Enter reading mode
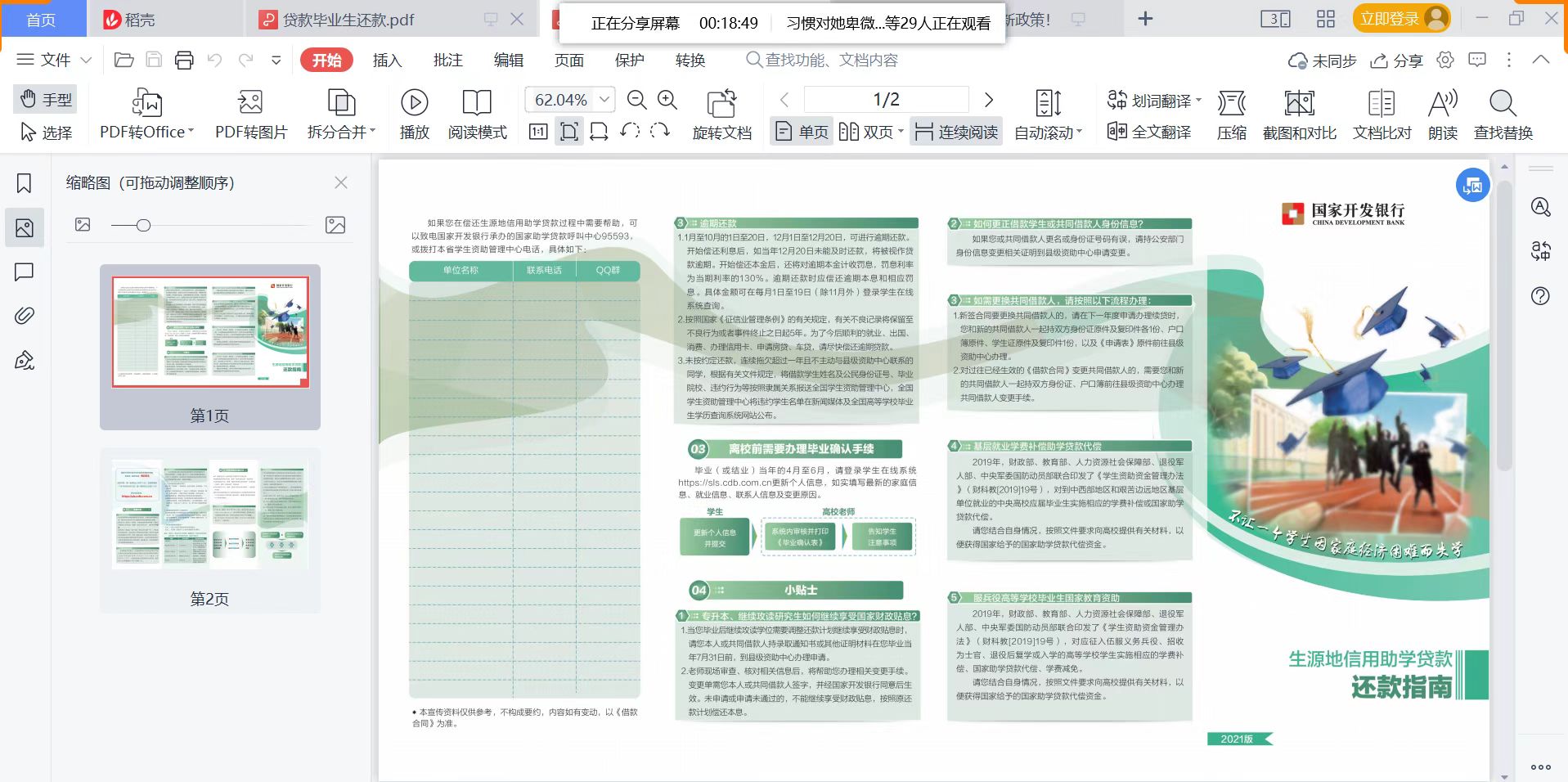Viewport: 1568px width, 782px height. click(x=477, y=115)
